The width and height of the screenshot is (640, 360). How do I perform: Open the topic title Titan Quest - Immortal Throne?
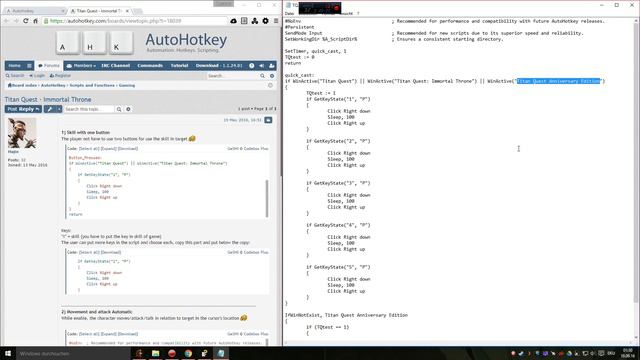[48, 100]
